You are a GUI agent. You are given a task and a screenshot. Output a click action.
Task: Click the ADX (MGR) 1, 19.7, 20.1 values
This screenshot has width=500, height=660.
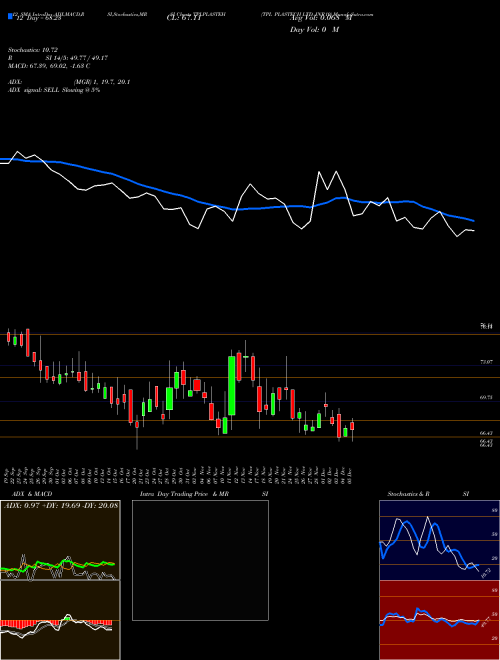click(101, 82)
